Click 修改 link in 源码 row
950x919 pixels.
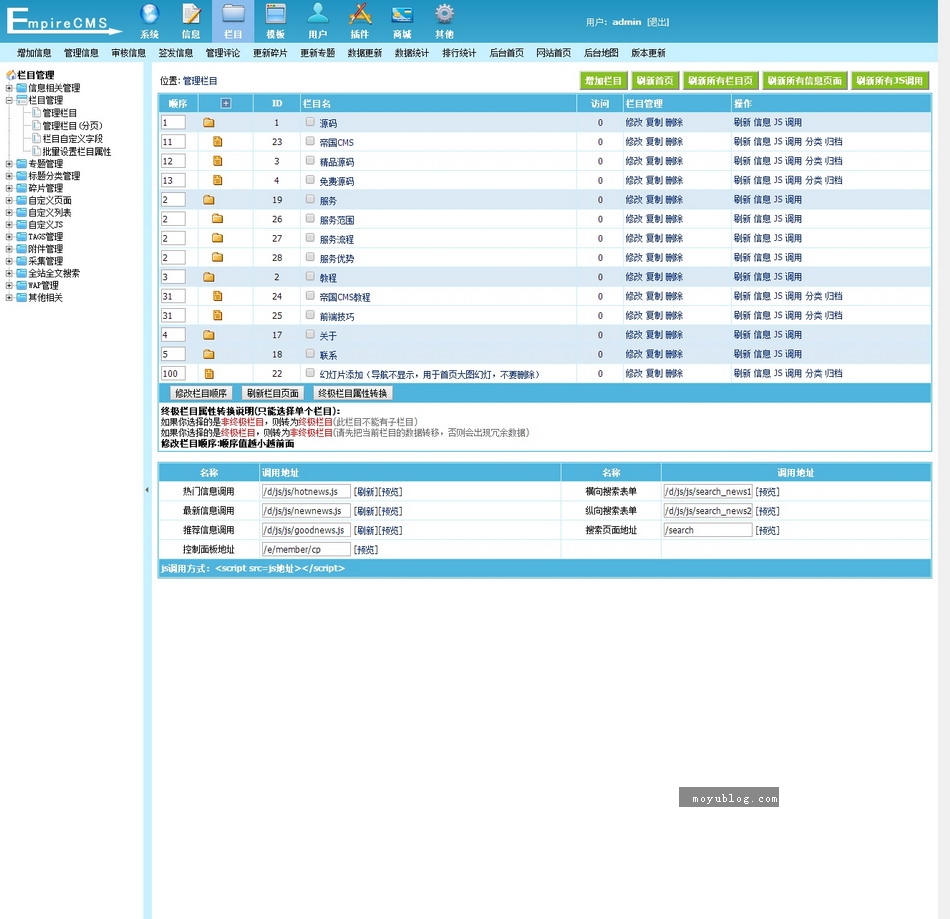[x=634, y=122]
